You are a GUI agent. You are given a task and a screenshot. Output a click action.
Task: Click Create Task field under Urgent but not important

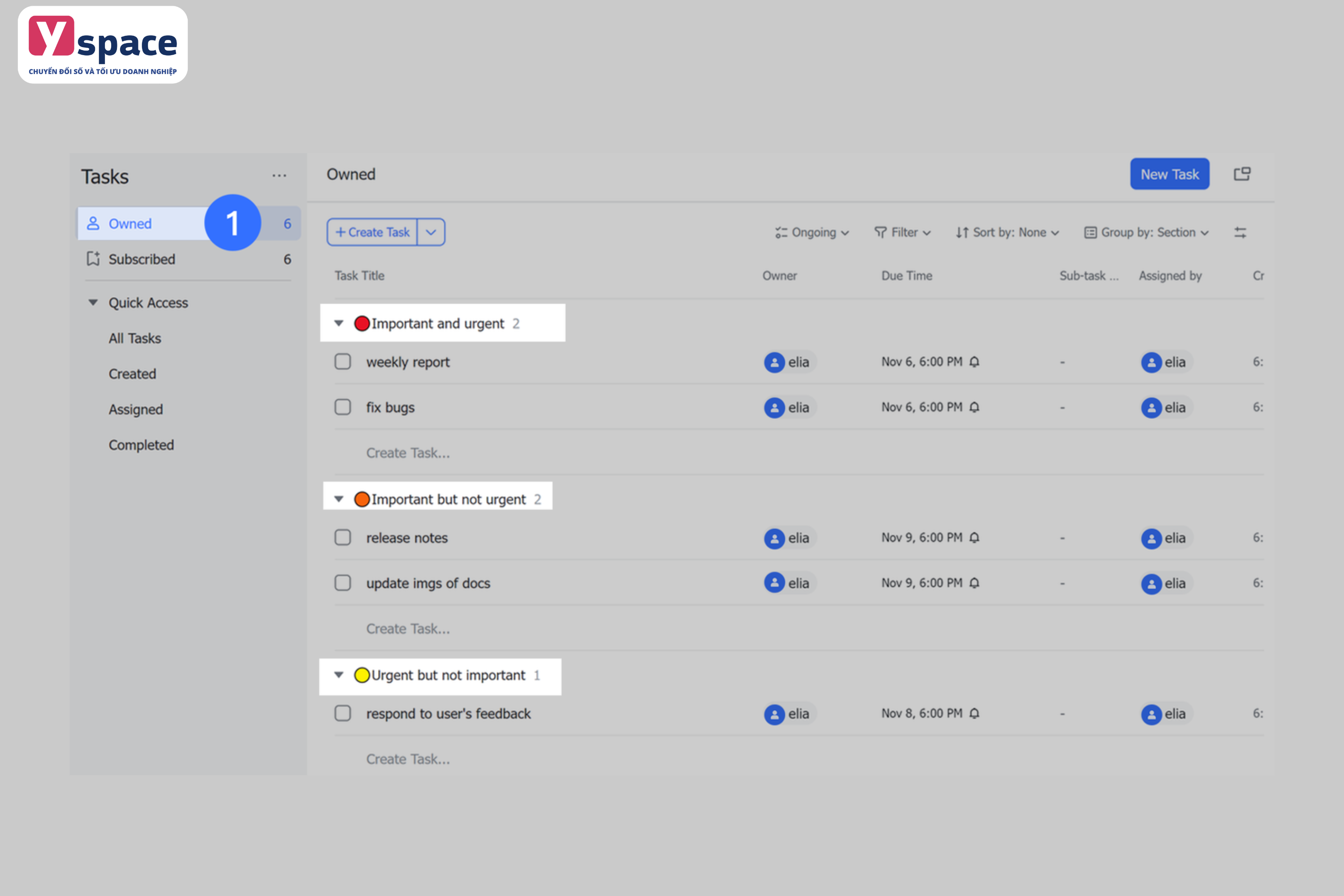tap(408, 759)
